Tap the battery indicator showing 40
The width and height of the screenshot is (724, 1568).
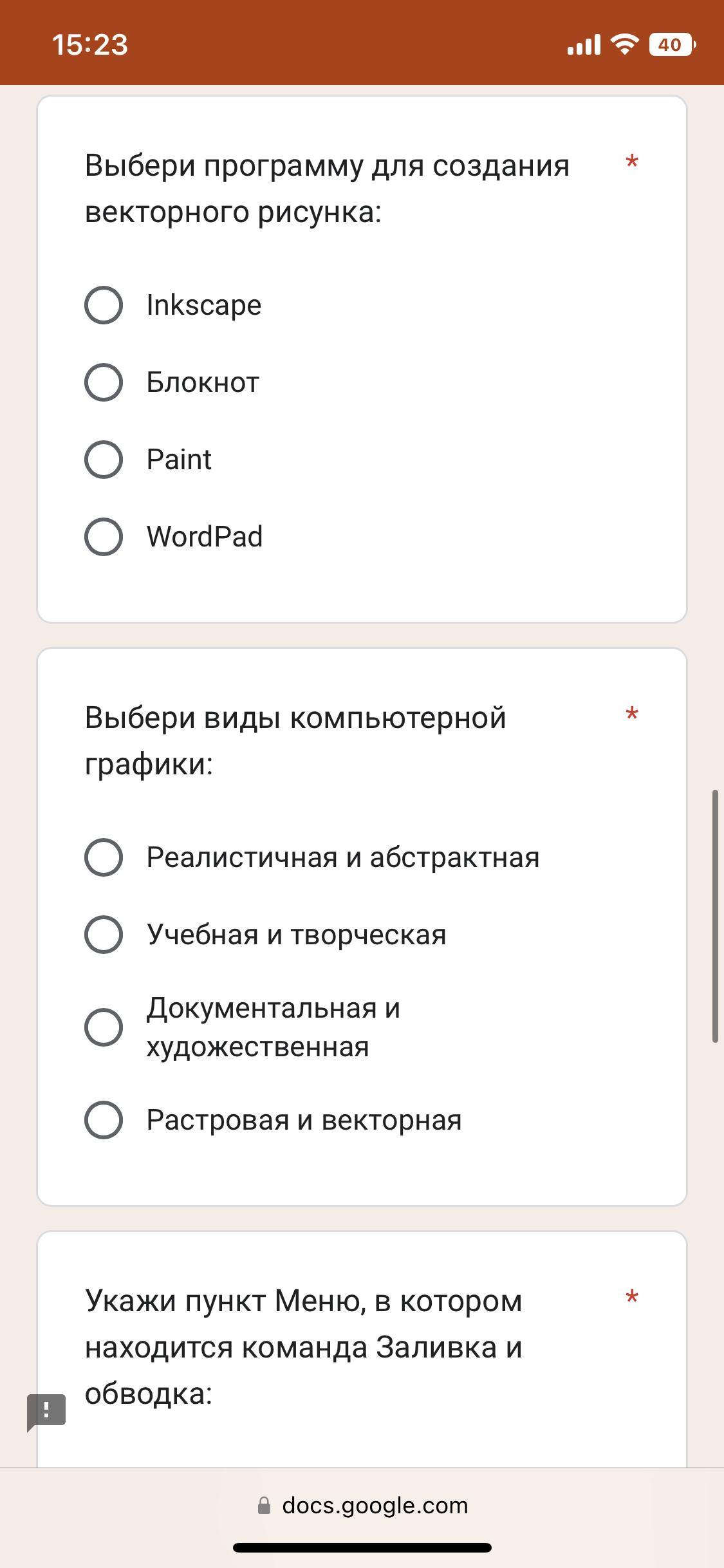coord(673,44)
